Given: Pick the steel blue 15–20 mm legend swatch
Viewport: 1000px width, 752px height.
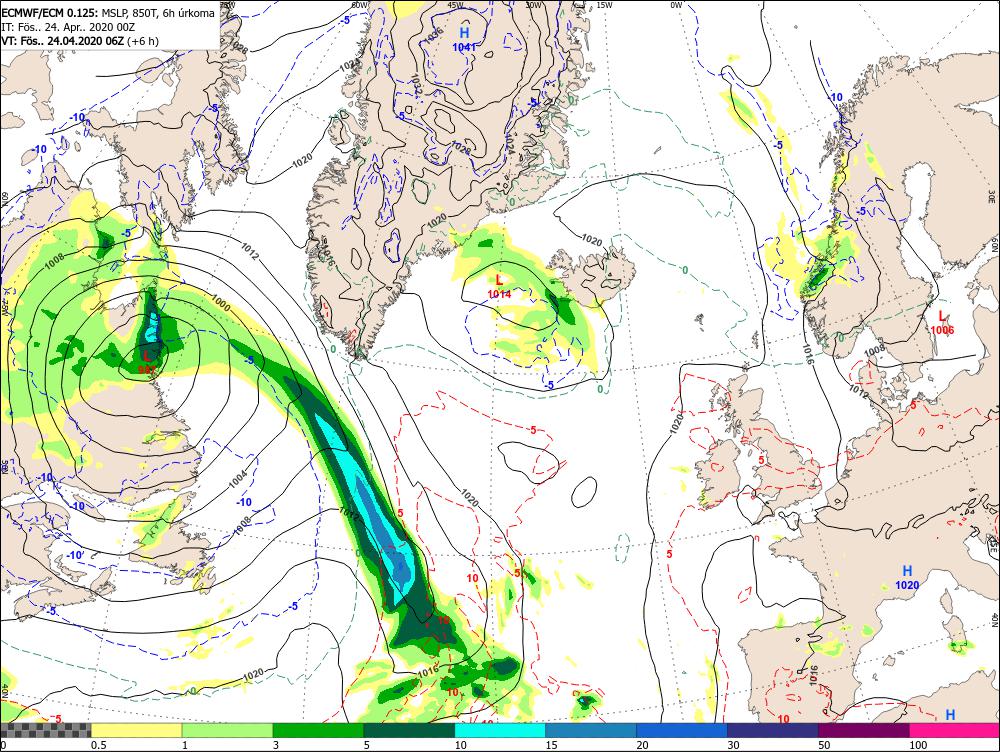Looking at the screenshot, I should point(591,730).
